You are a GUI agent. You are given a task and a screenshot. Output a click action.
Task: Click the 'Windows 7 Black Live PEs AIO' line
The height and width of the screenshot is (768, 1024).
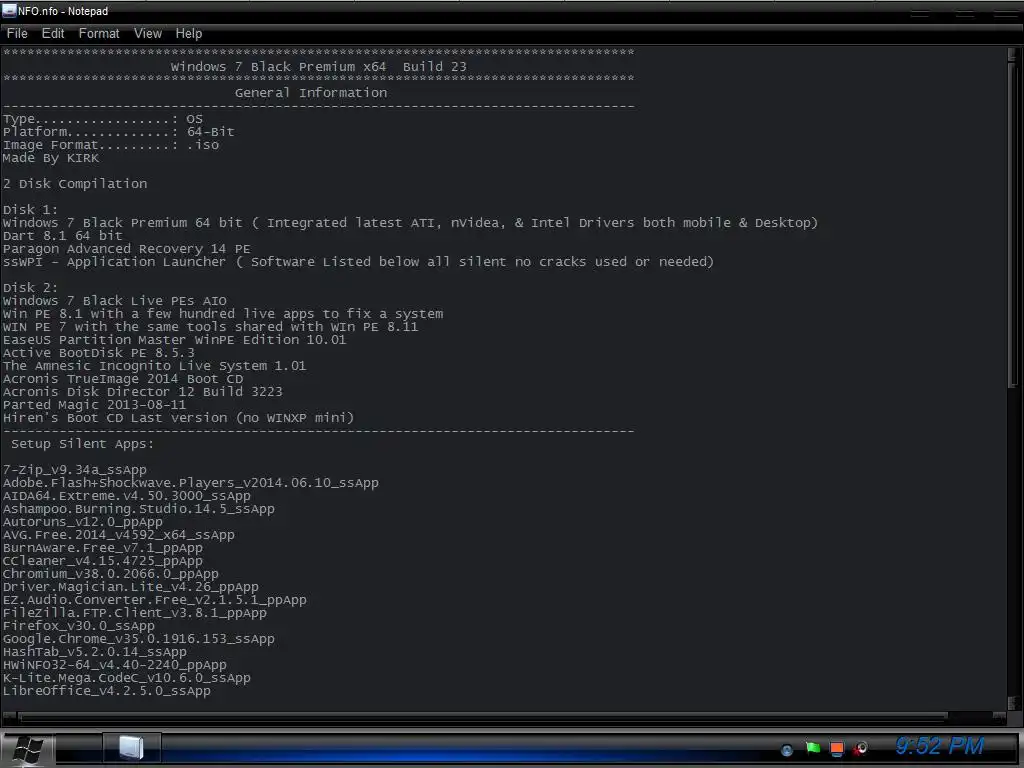coord(115,301)
